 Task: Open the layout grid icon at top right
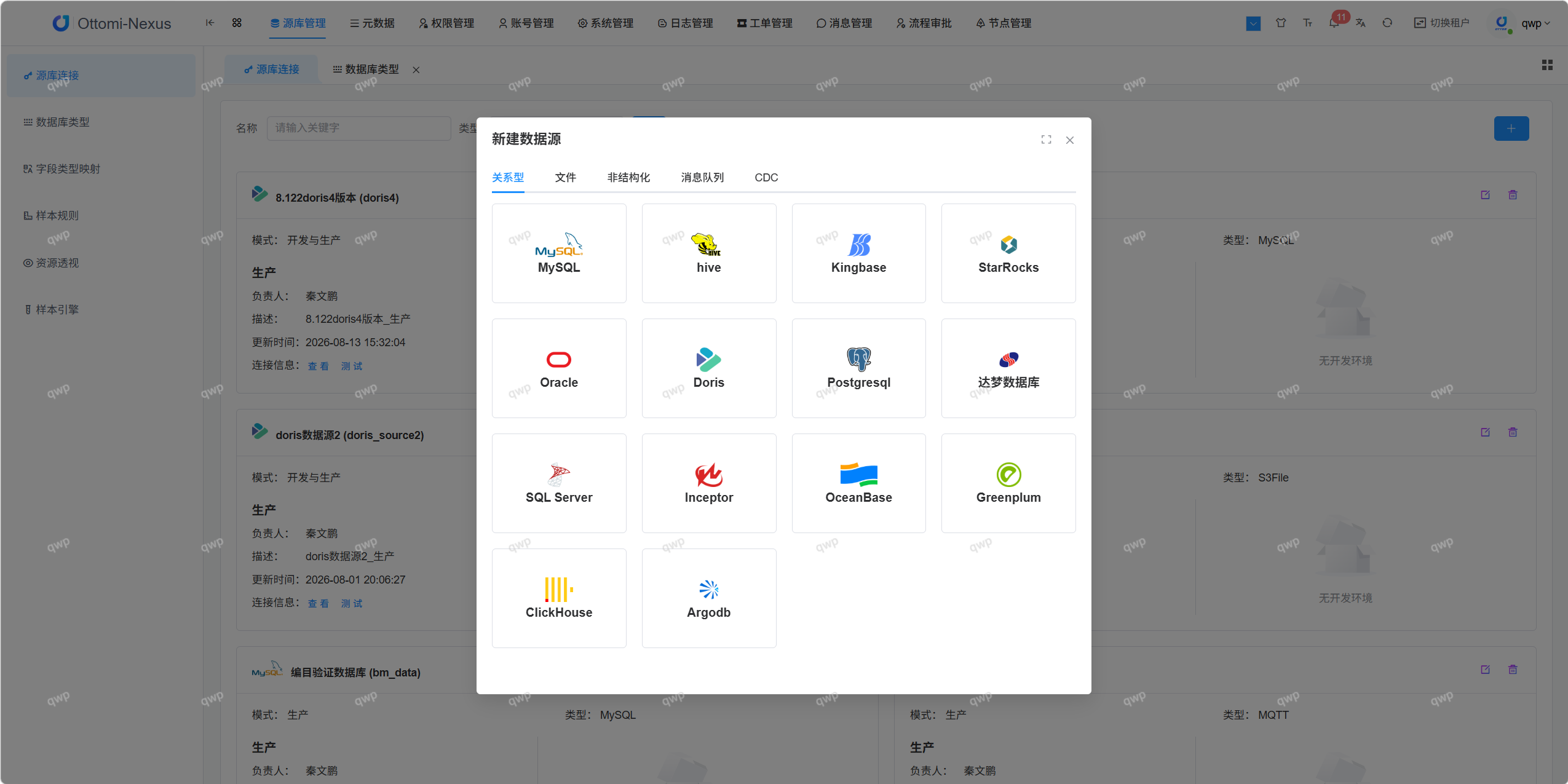coord(1547,65)
